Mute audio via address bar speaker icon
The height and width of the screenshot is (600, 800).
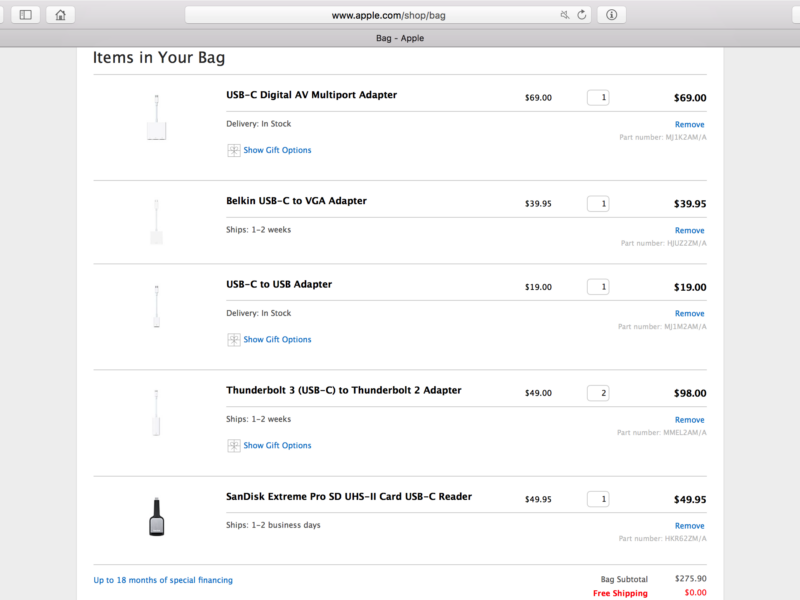point(565,15)
